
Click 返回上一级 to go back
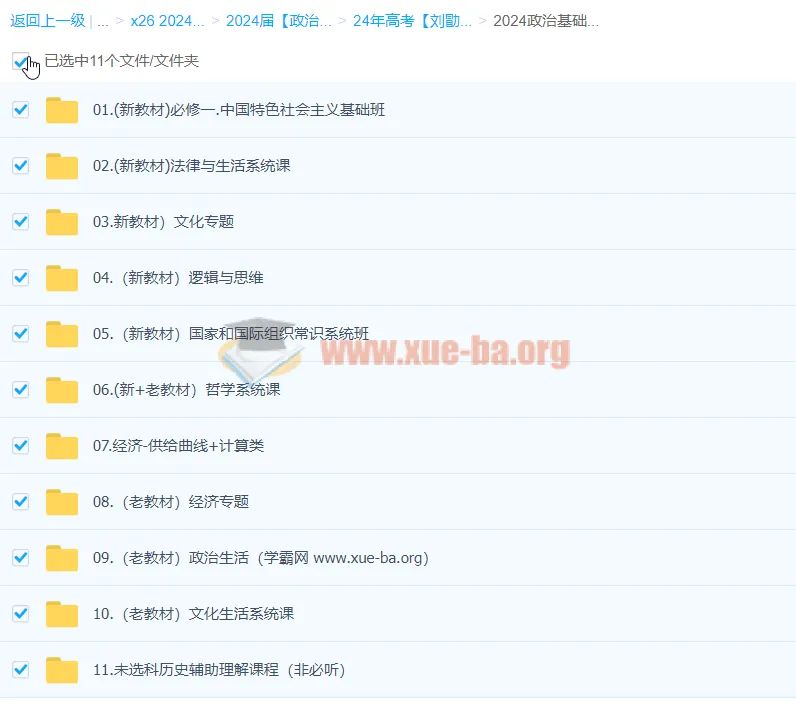(x=46, y=21)
